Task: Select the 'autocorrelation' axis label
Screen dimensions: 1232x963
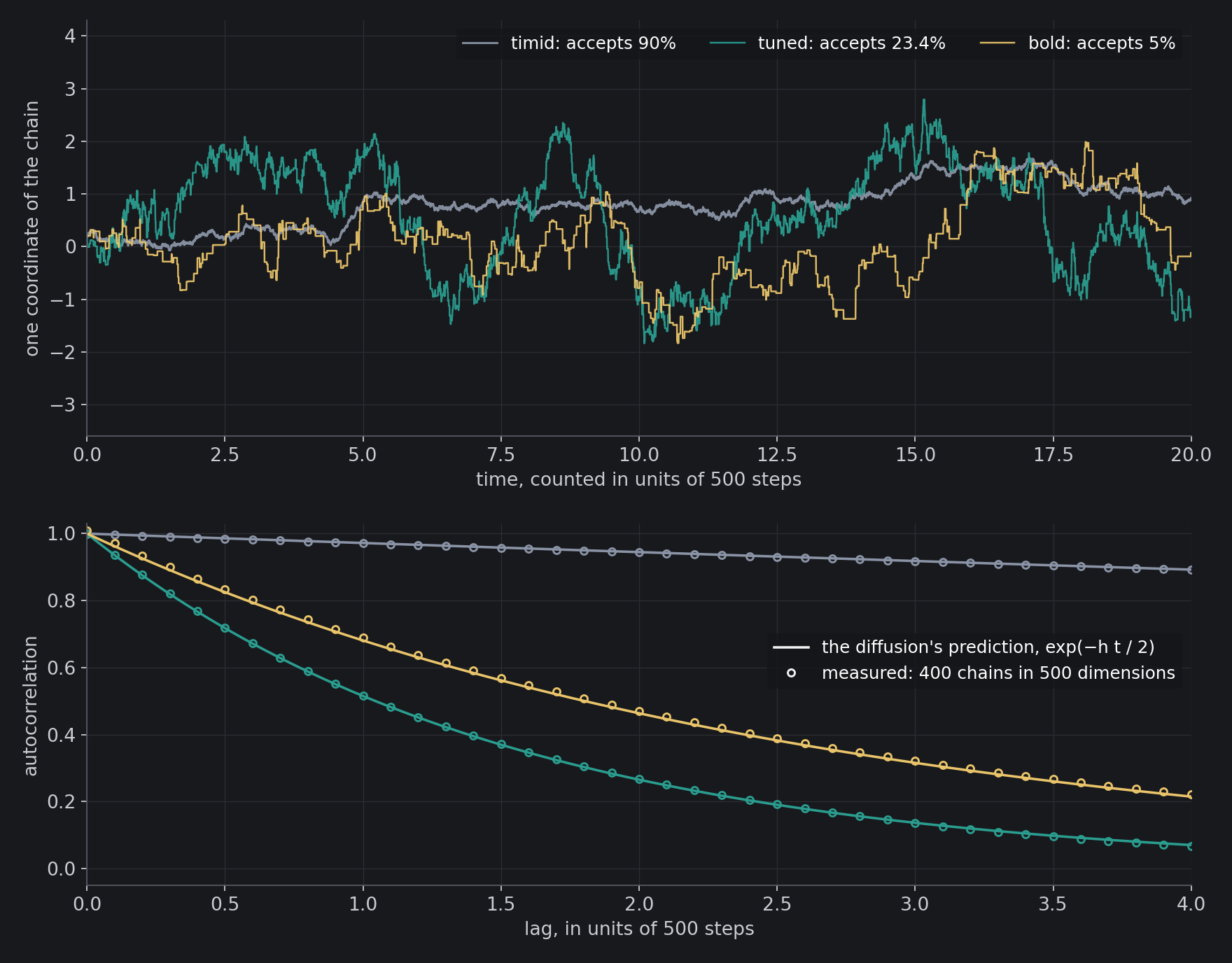Action: 31,706
